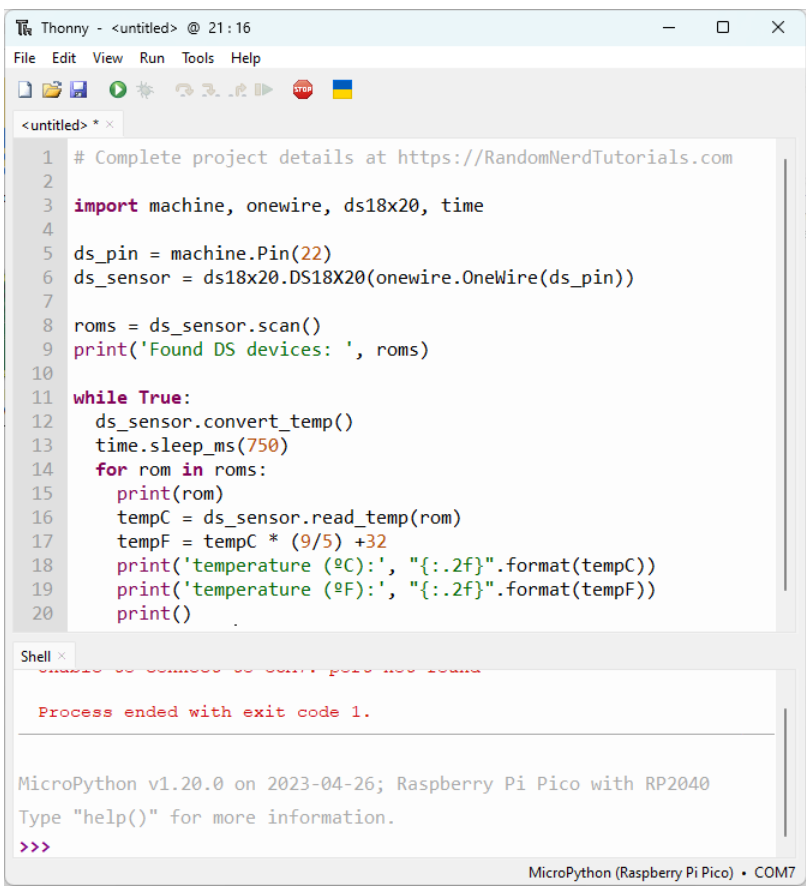Click the MicroPython v1.20.0 version line in Shell
The height and width of the screenshot is (888, 808).
[364, 784]
